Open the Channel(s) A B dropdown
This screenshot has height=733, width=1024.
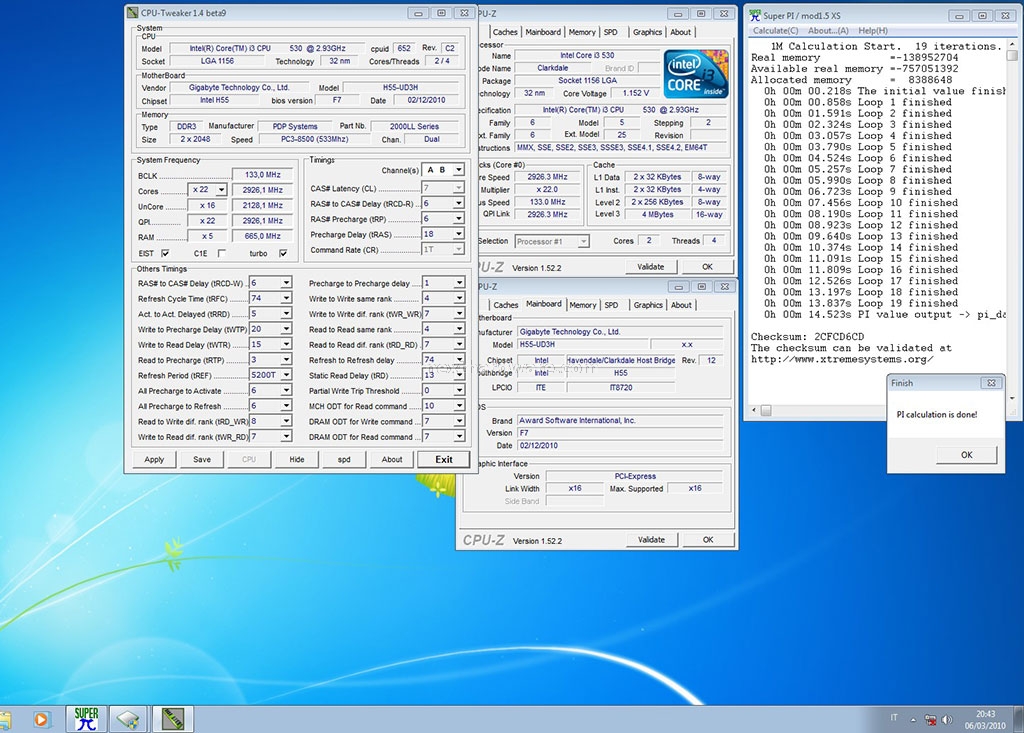458,170
